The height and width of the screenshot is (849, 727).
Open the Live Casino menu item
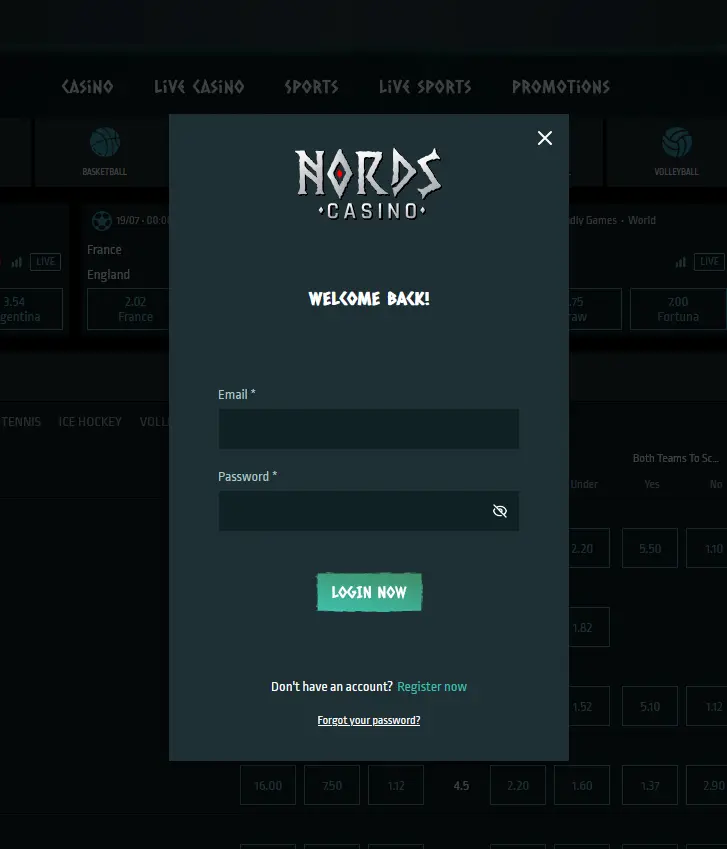[199, 87]
